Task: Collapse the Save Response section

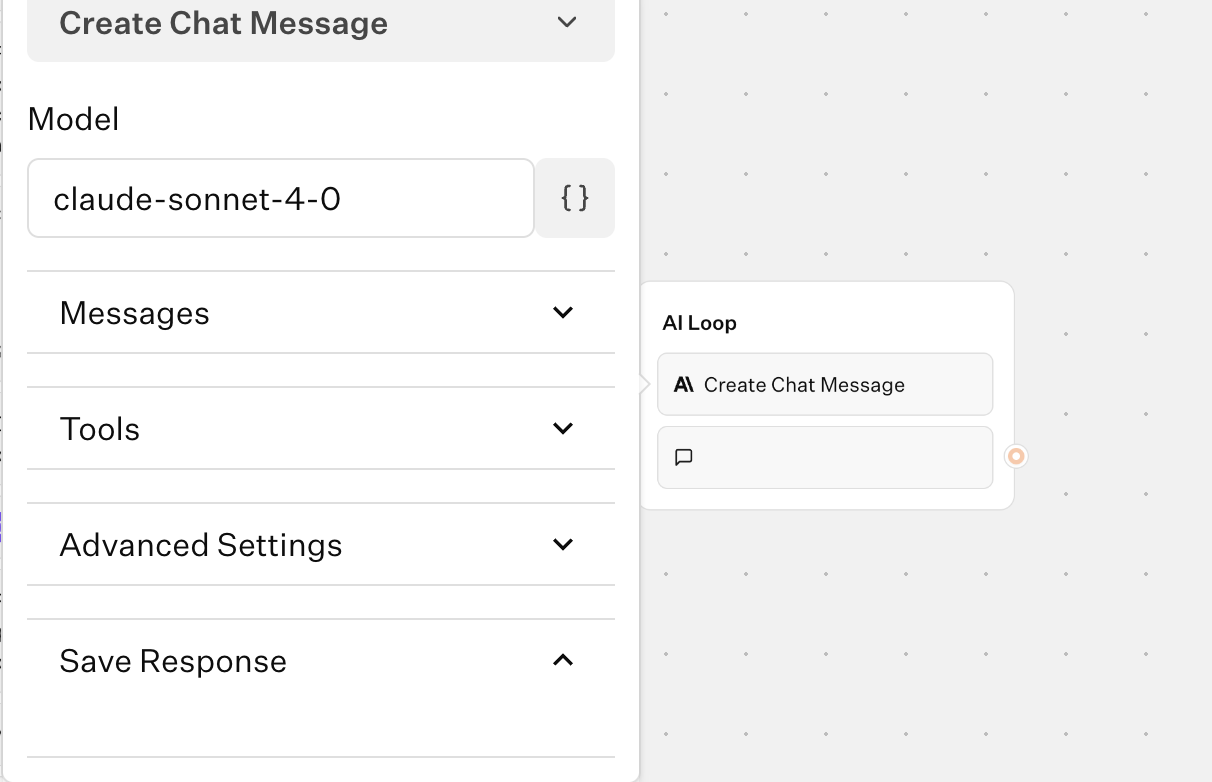Action: [320, 660]
